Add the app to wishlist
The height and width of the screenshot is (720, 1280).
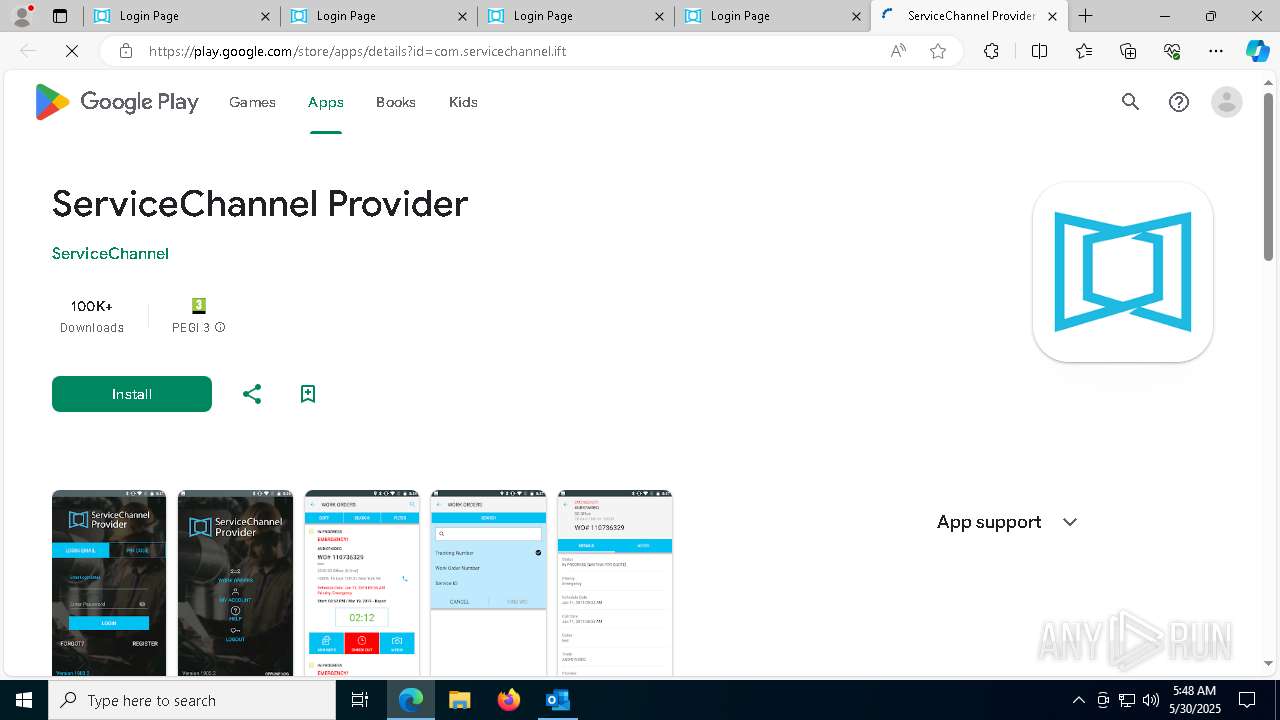[x=308, y=394]
